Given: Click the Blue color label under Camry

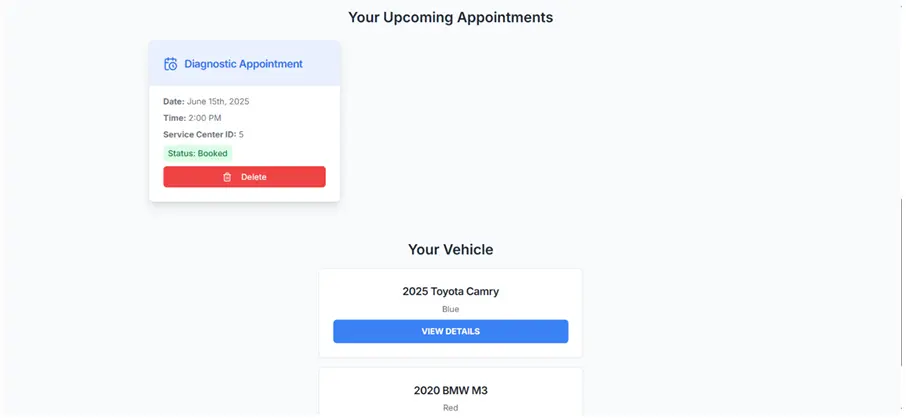Looking at the screenshot, I should coord(450,309).
